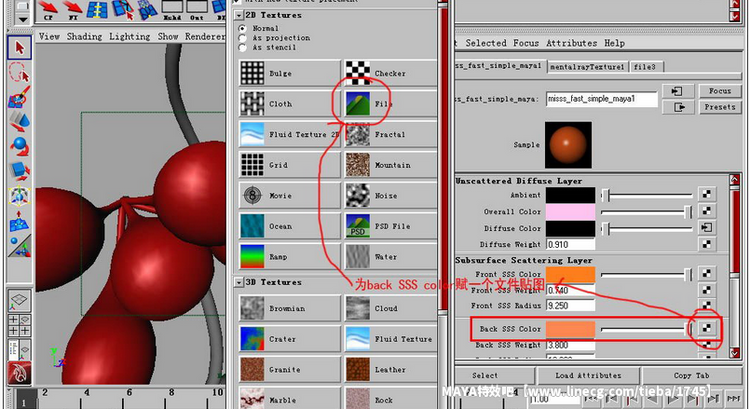This screenshot has height=409, width=750.
Task: Select the As stencil radio option
Action: point(243,47)
